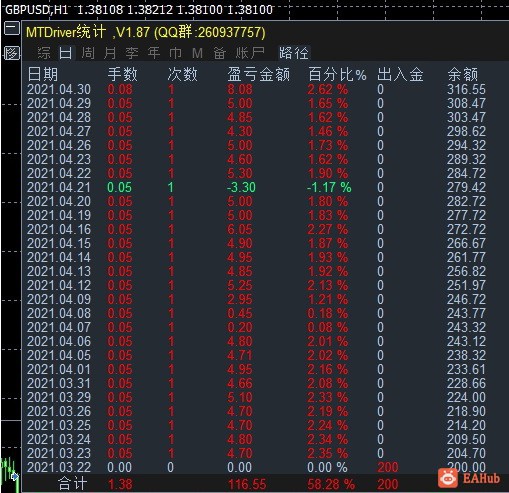This screenshot has height=493, width=509.
Task: Switch to the 月 monthly tab
Action: coord(110,53)
